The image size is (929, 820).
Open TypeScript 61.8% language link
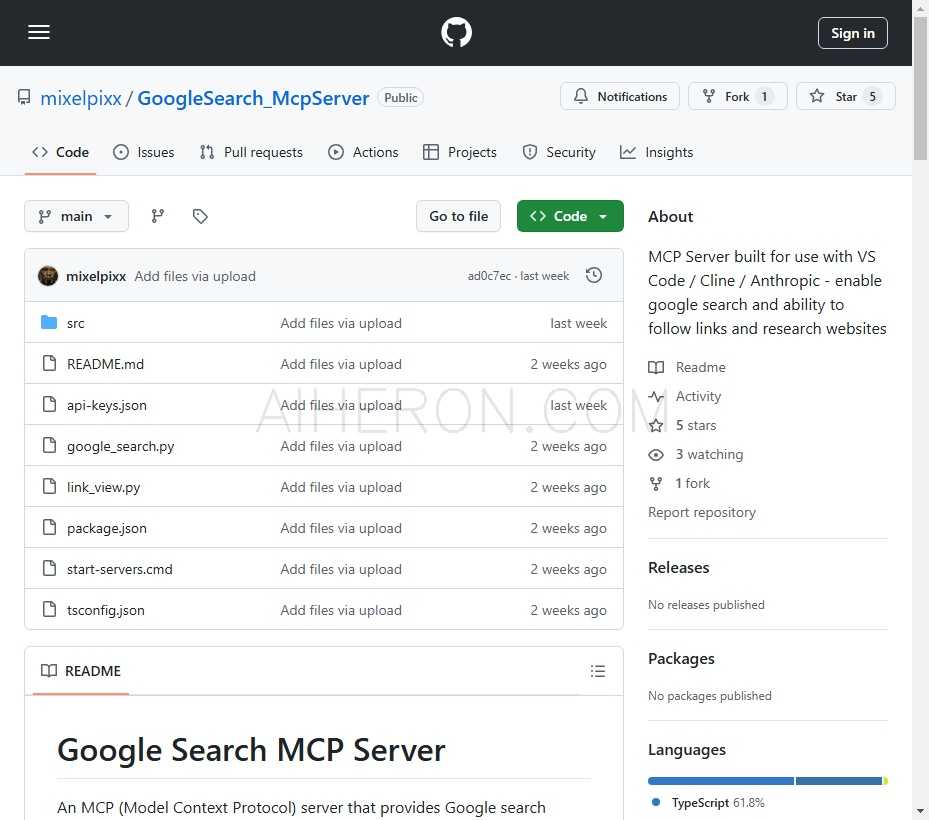pyautogui.click(x=709, y=803)
